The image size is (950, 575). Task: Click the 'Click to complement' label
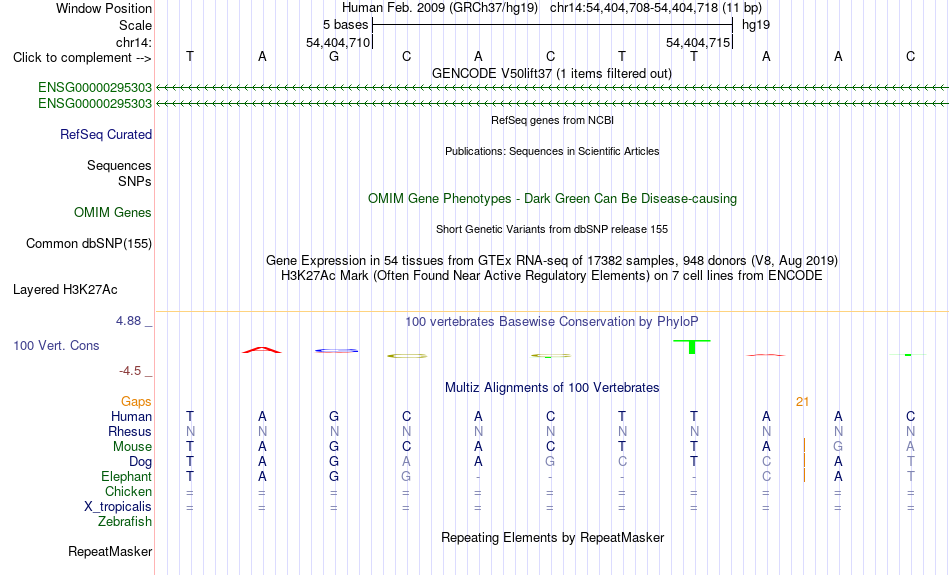click(x=82, y=58)
